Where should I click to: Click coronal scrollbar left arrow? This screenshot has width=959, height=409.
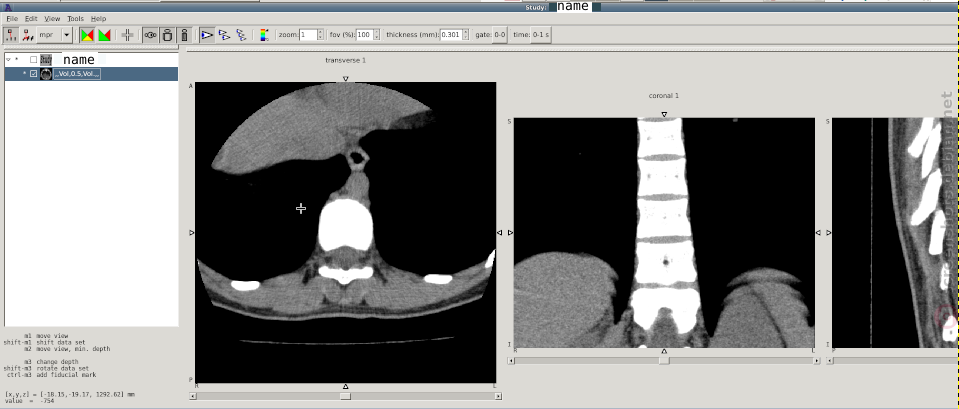512,361
